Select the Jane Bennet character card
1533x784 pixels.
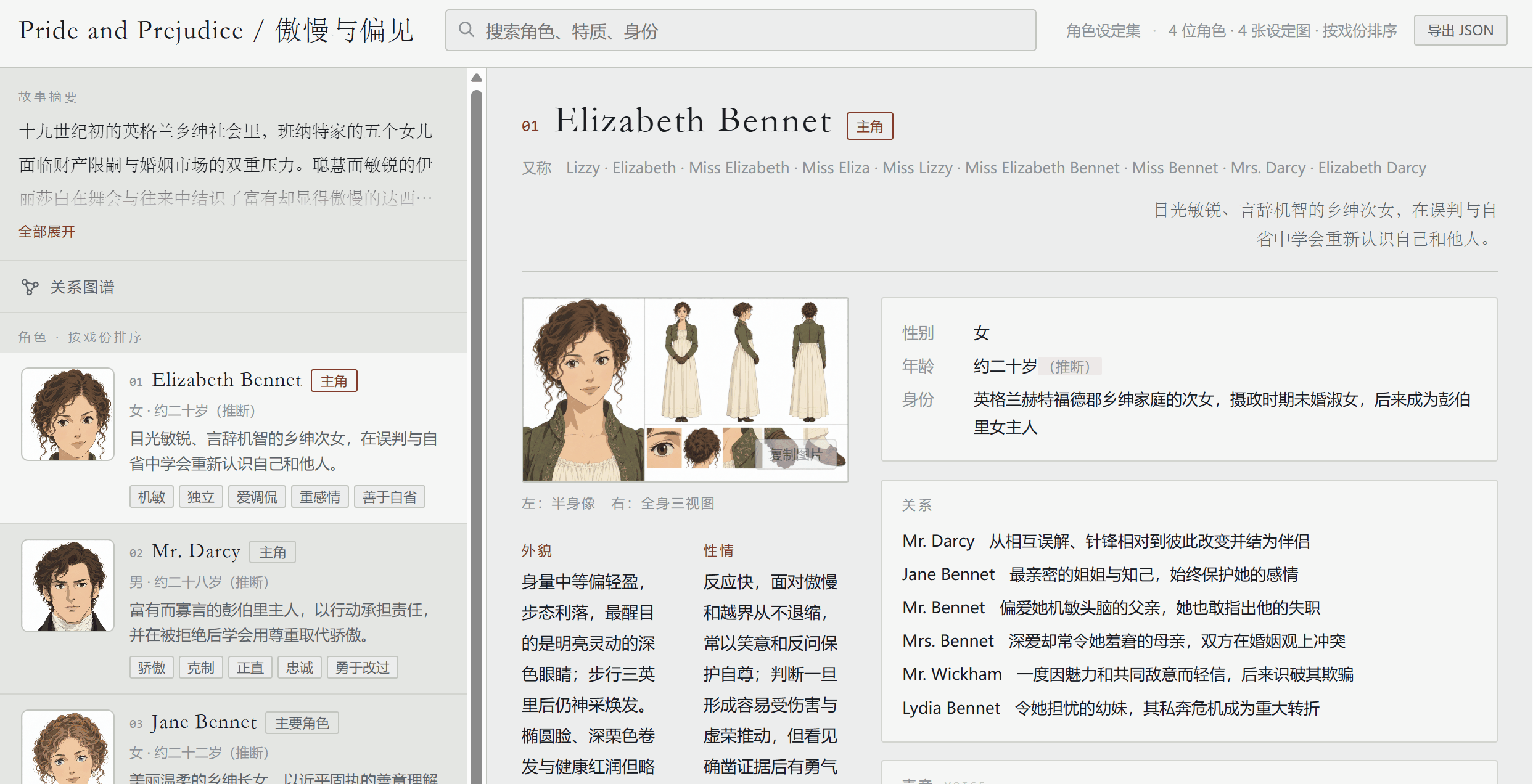(x=234, y=740)
